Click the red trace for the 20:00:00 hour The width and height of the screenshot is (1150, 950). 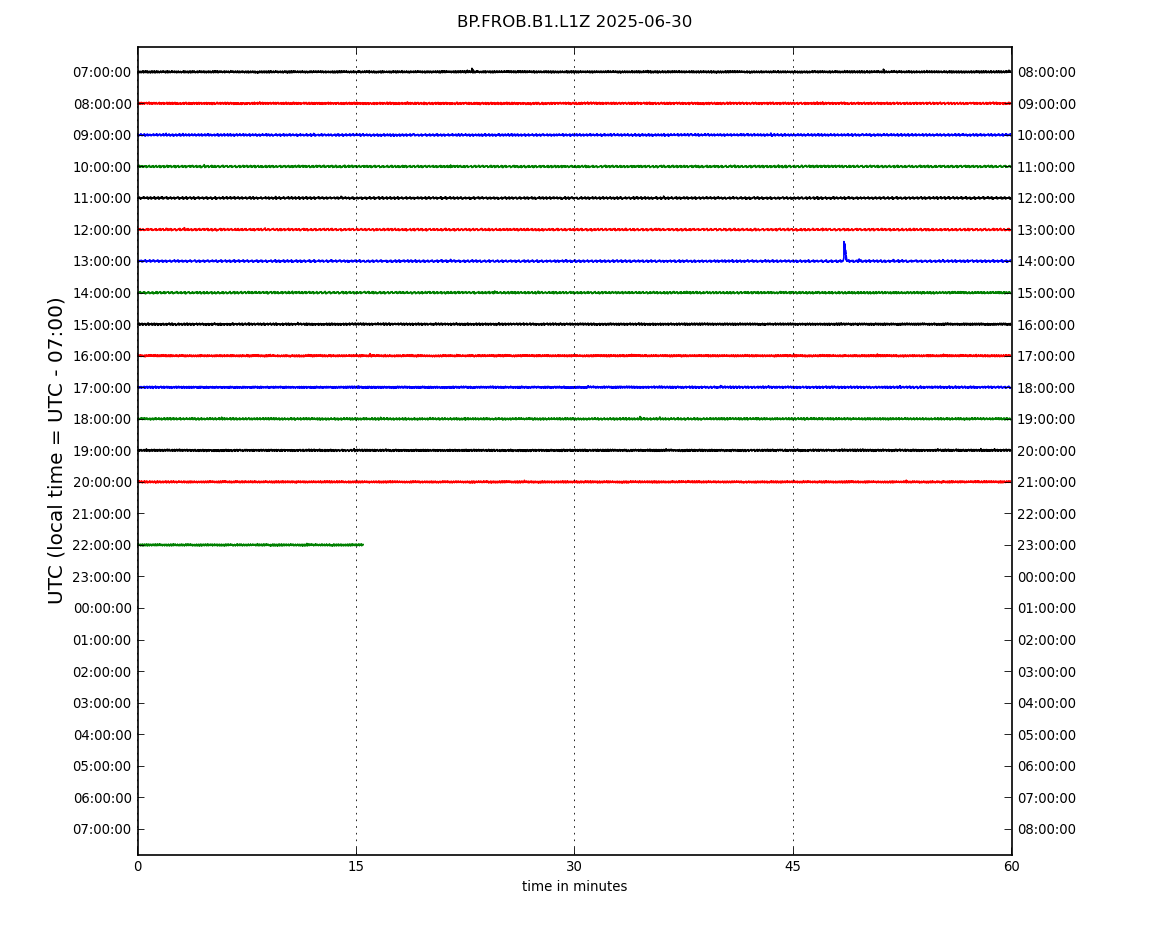coord(574,482)
